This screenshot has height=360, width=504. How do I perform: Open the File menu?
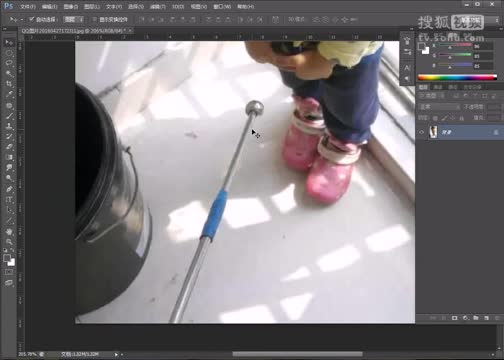point(27,6)
